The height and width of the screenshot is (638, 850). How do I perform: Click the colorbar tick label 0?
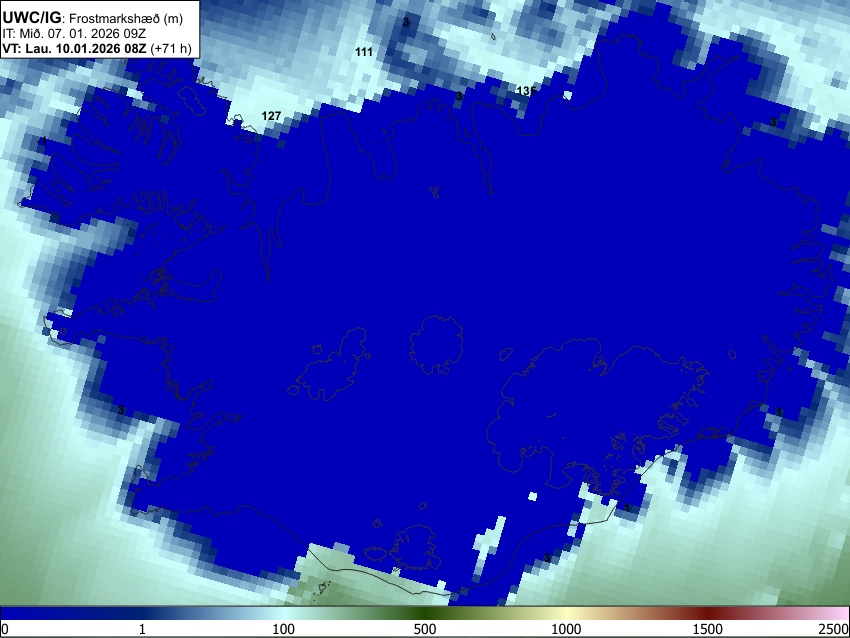point(5,629)
